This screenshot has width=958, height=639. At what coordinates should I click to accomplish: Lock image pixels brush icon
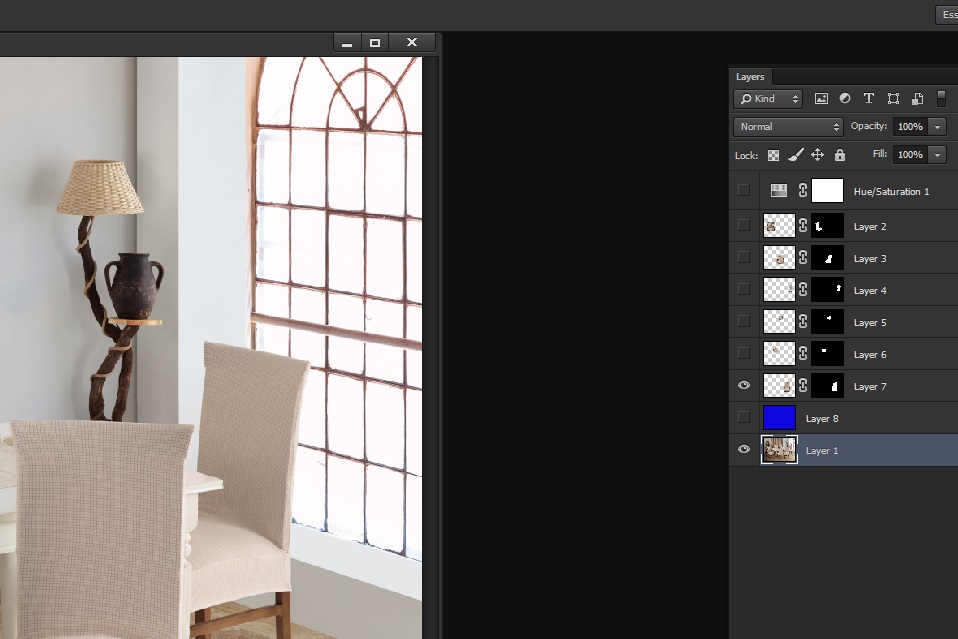coord(795,155)
